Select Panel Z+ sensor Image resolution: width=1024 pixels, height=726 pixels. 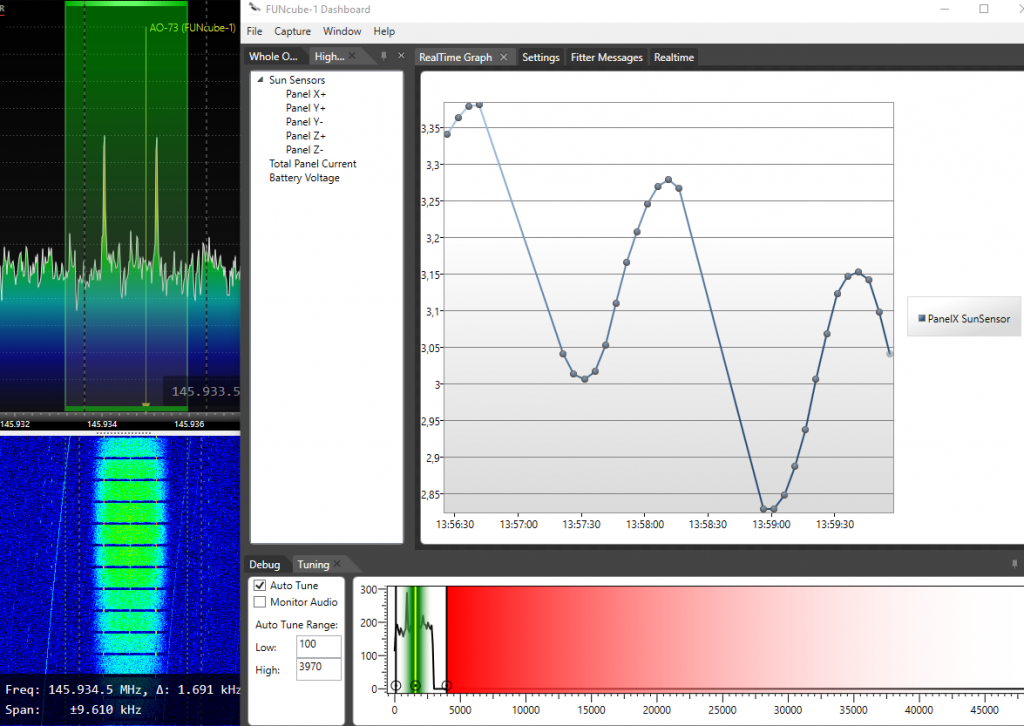[306, 136]
